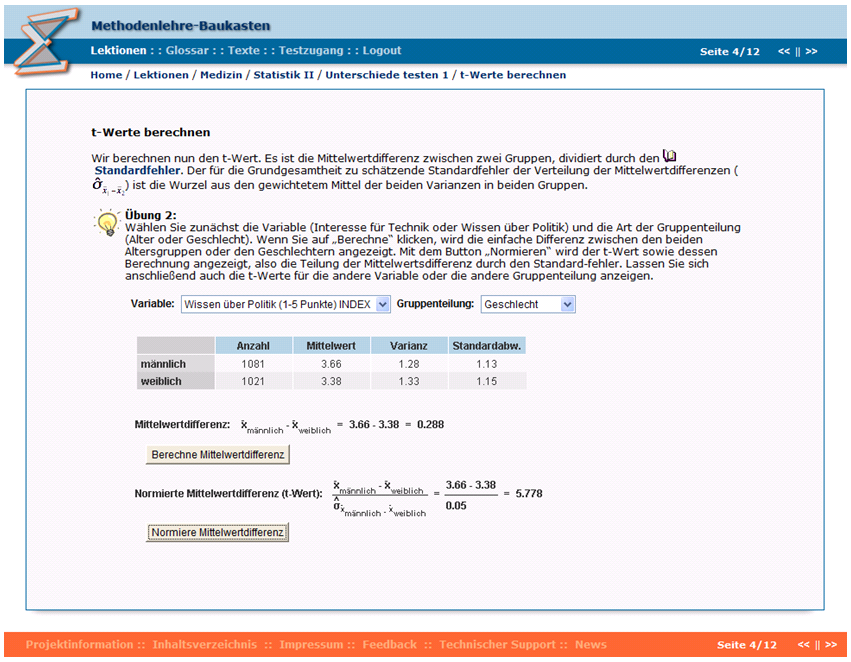Click the Mittelwert column header
The image size is (851, 662).
click(x=331, y=346)
